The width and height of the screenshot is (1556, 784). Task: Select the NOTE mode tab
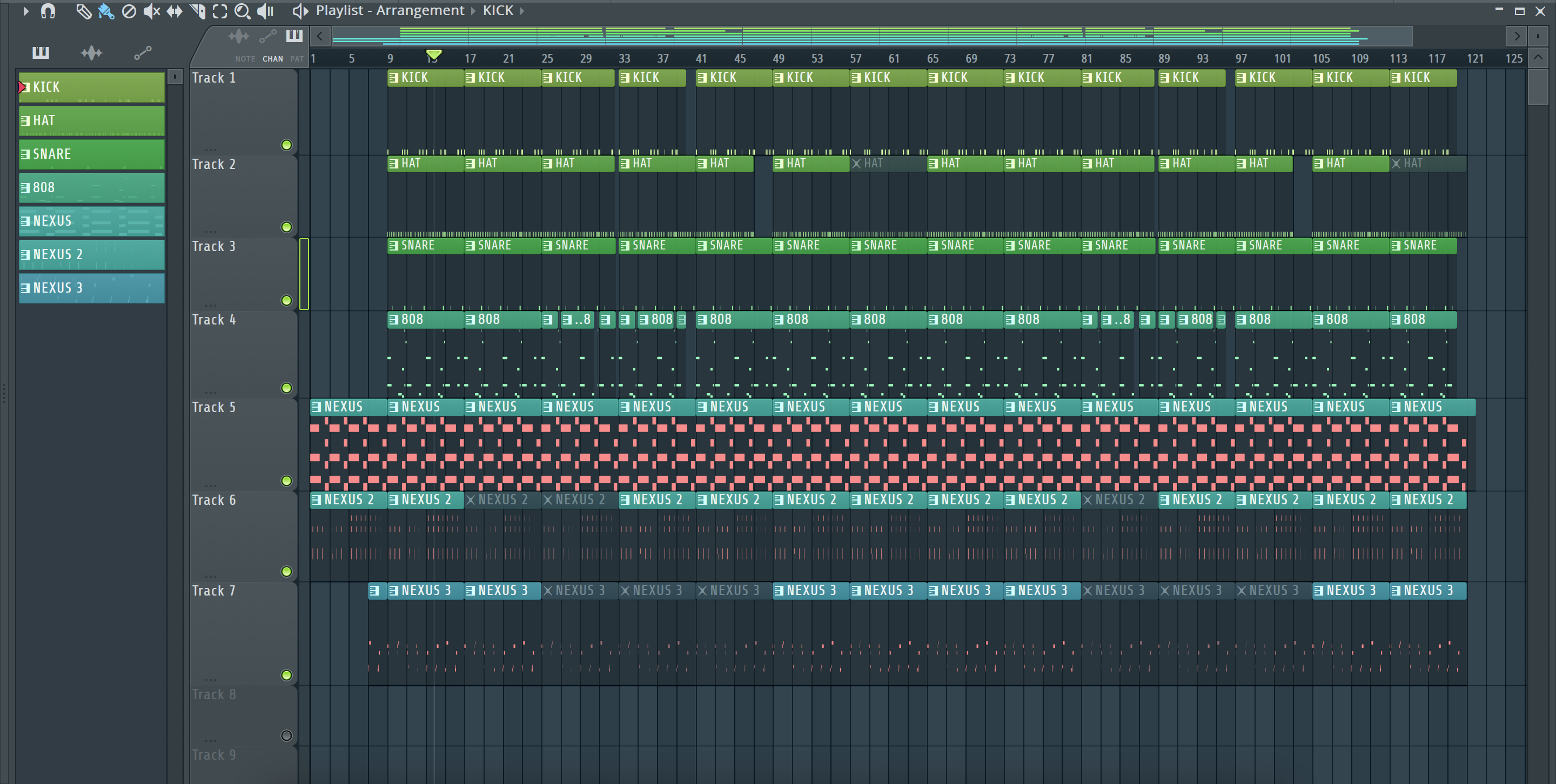coord(245,59)
